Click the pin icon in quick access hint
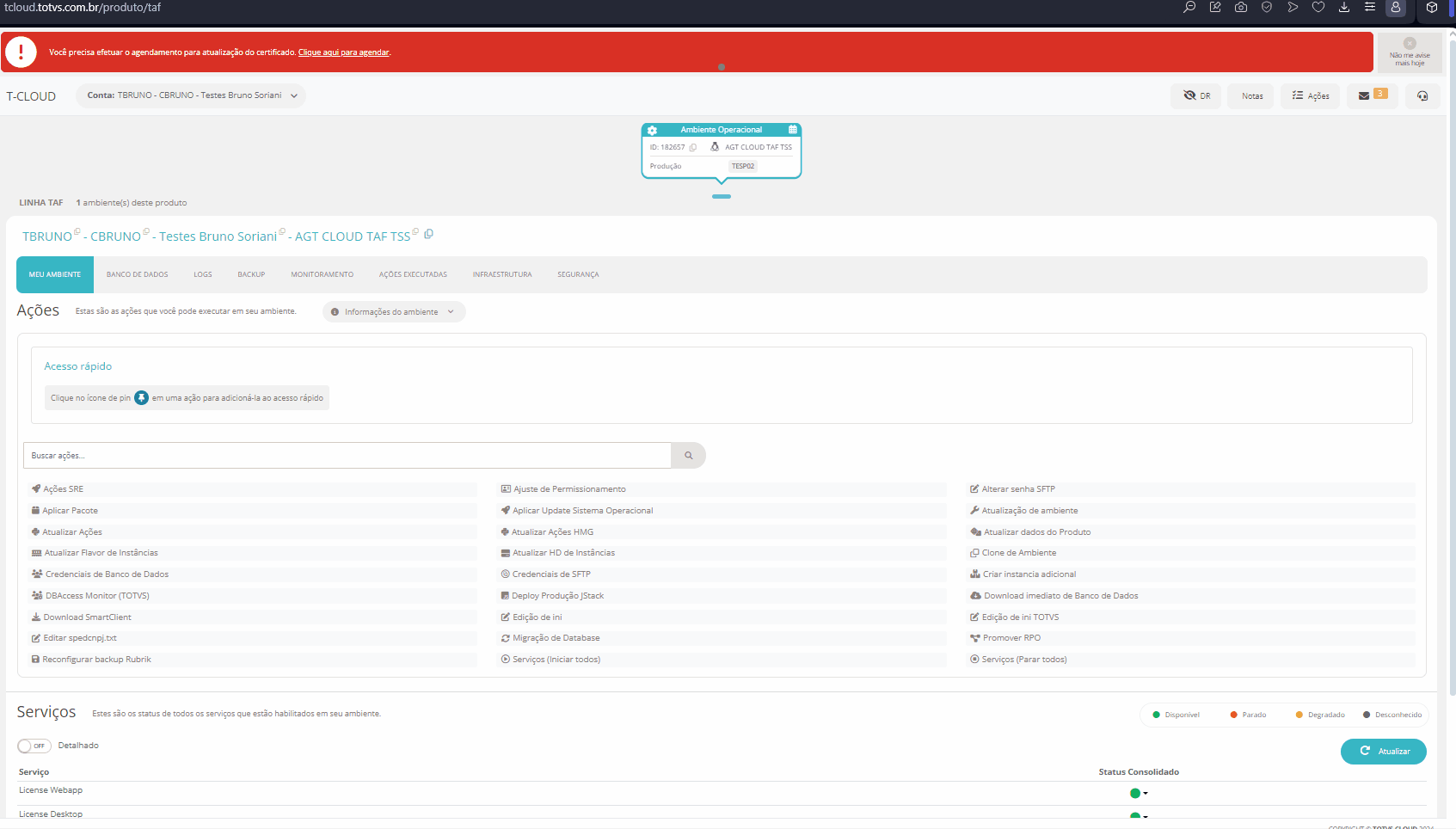Image resolution: width=1456 pixels, height=829 pixels. pyautogui.click(x=142, y=398)
